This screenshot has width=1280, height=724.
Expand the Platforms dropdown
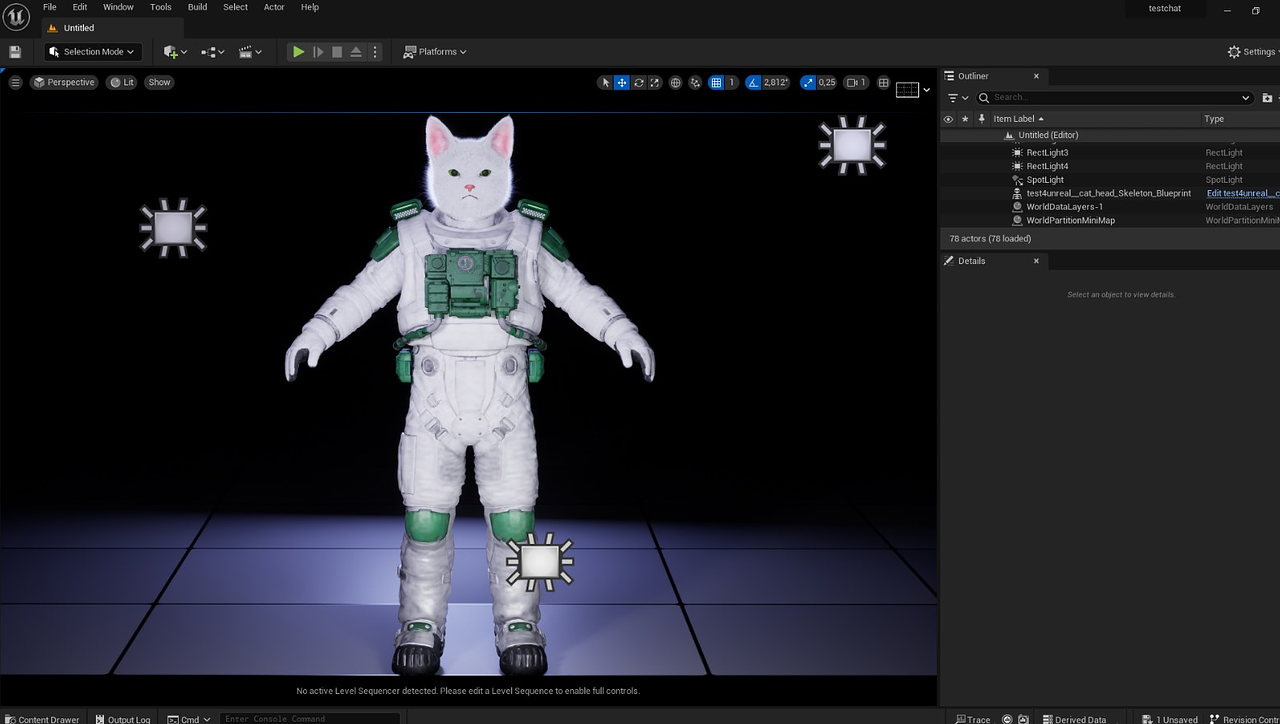tap(436, 52)
